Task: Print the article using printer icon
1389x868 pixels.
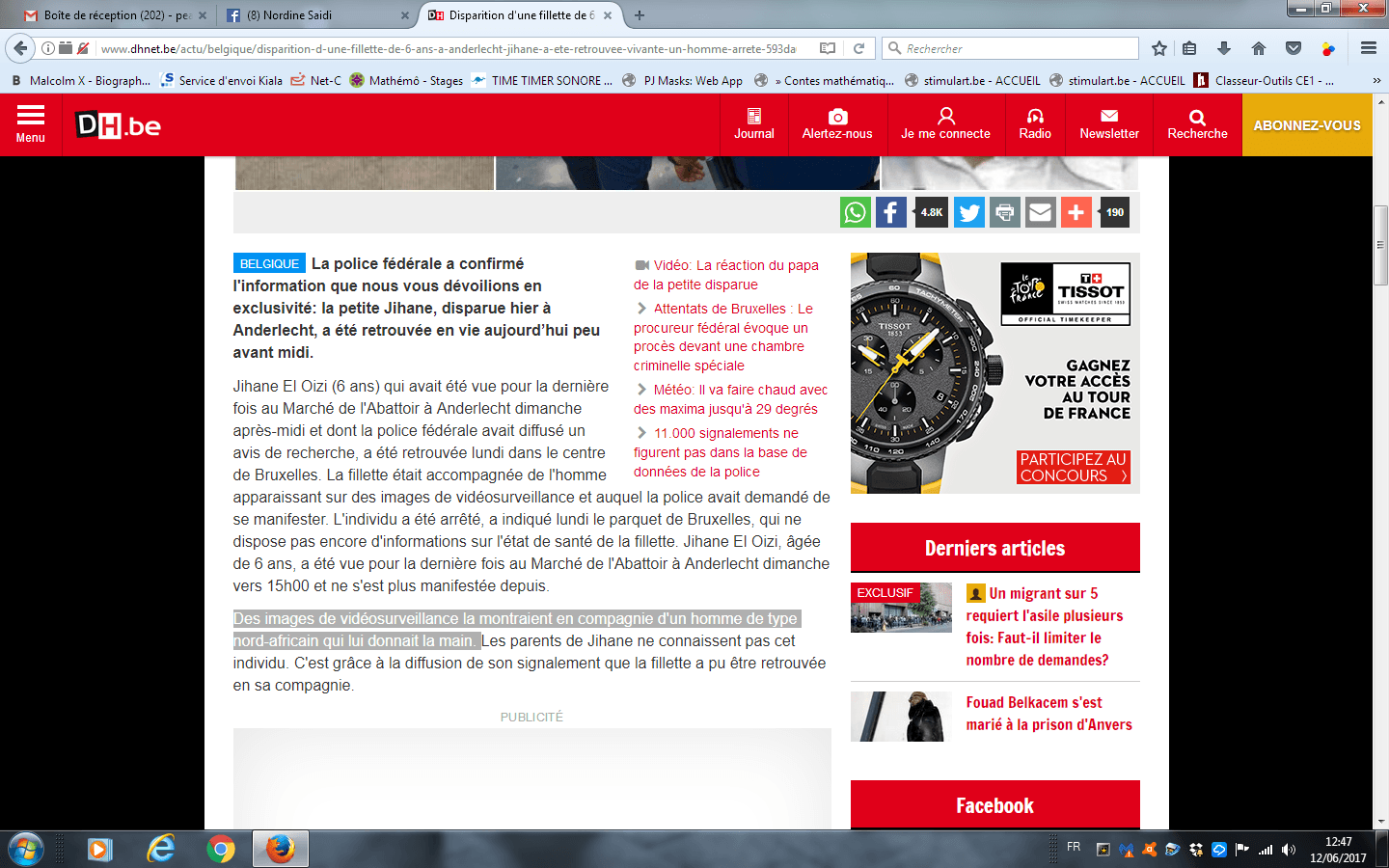Action: click(x=1005, y=212)
